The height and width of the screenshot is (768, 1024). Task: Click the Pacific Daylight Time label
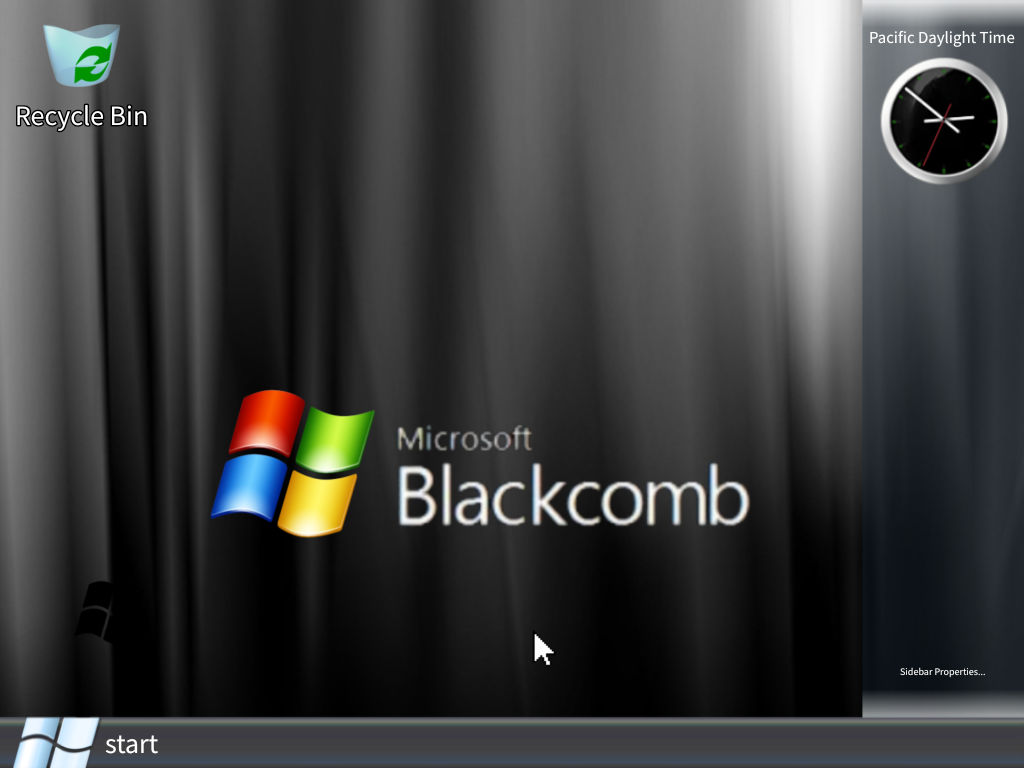pos(941,37)
